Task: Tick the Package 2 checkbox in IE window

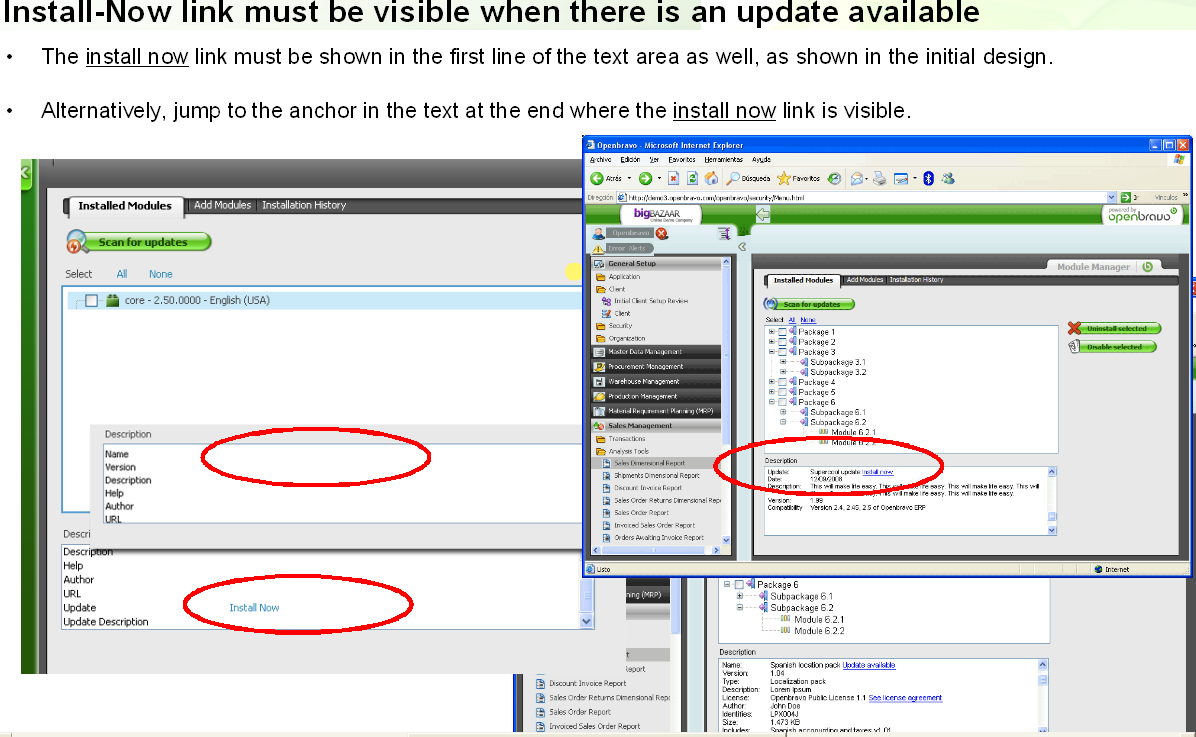Action: tap(782, 342)
